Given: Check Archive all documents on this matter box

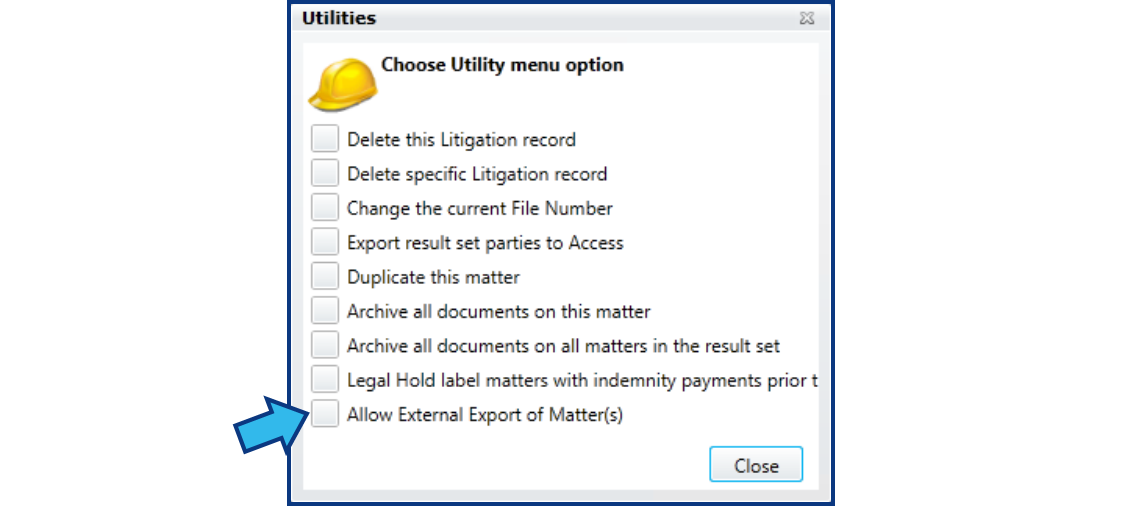Looking at the screenshot, I should (x=325, y=311).
